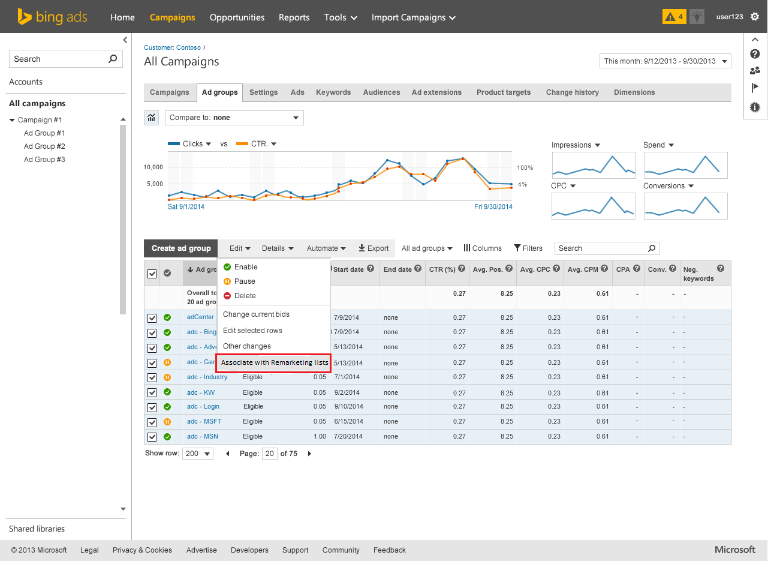Screen dimensions: 768x561
Task: Open the date range dropdown
Action: (x=665, y=61)
